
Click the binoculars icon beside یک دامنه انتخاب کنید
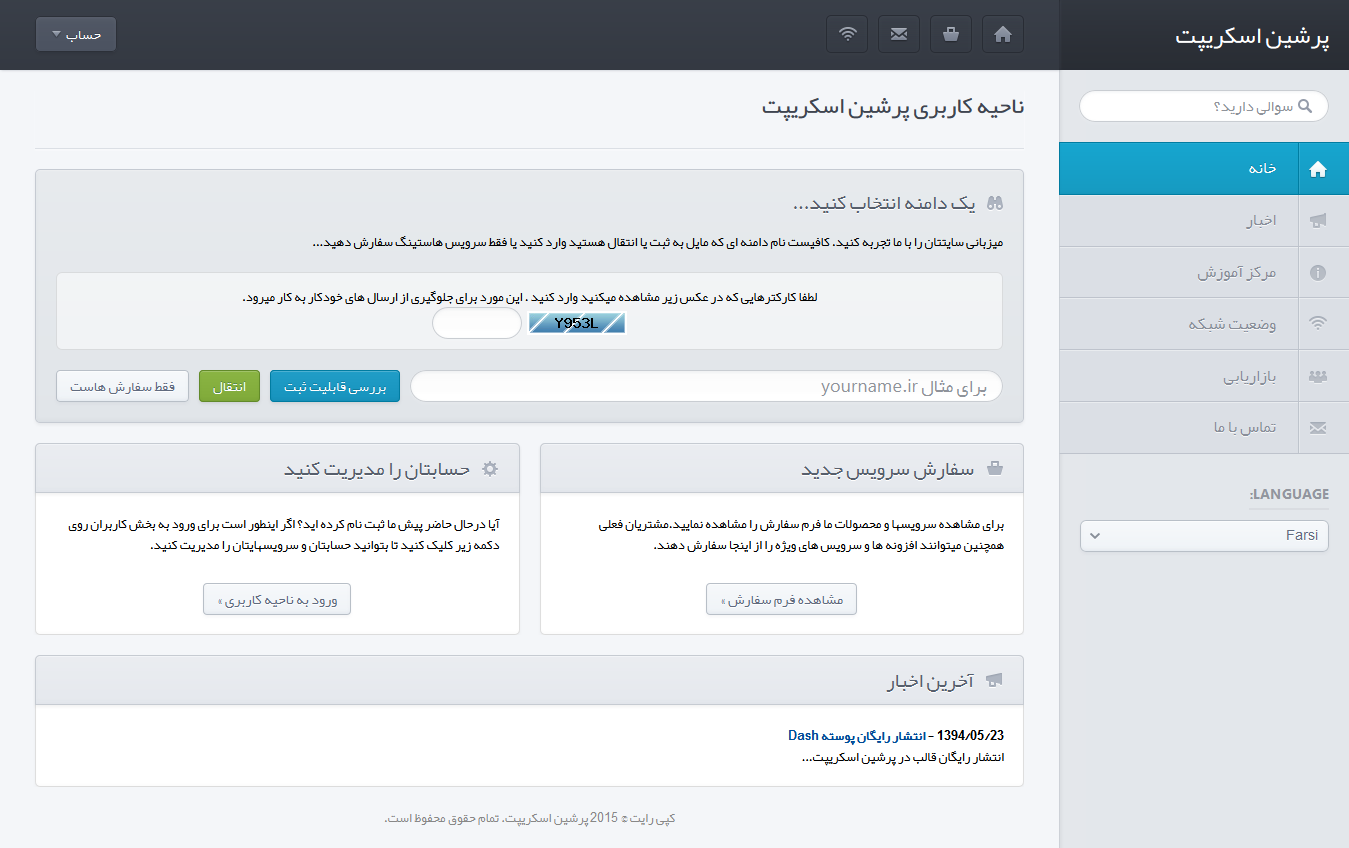pos(994,203)
